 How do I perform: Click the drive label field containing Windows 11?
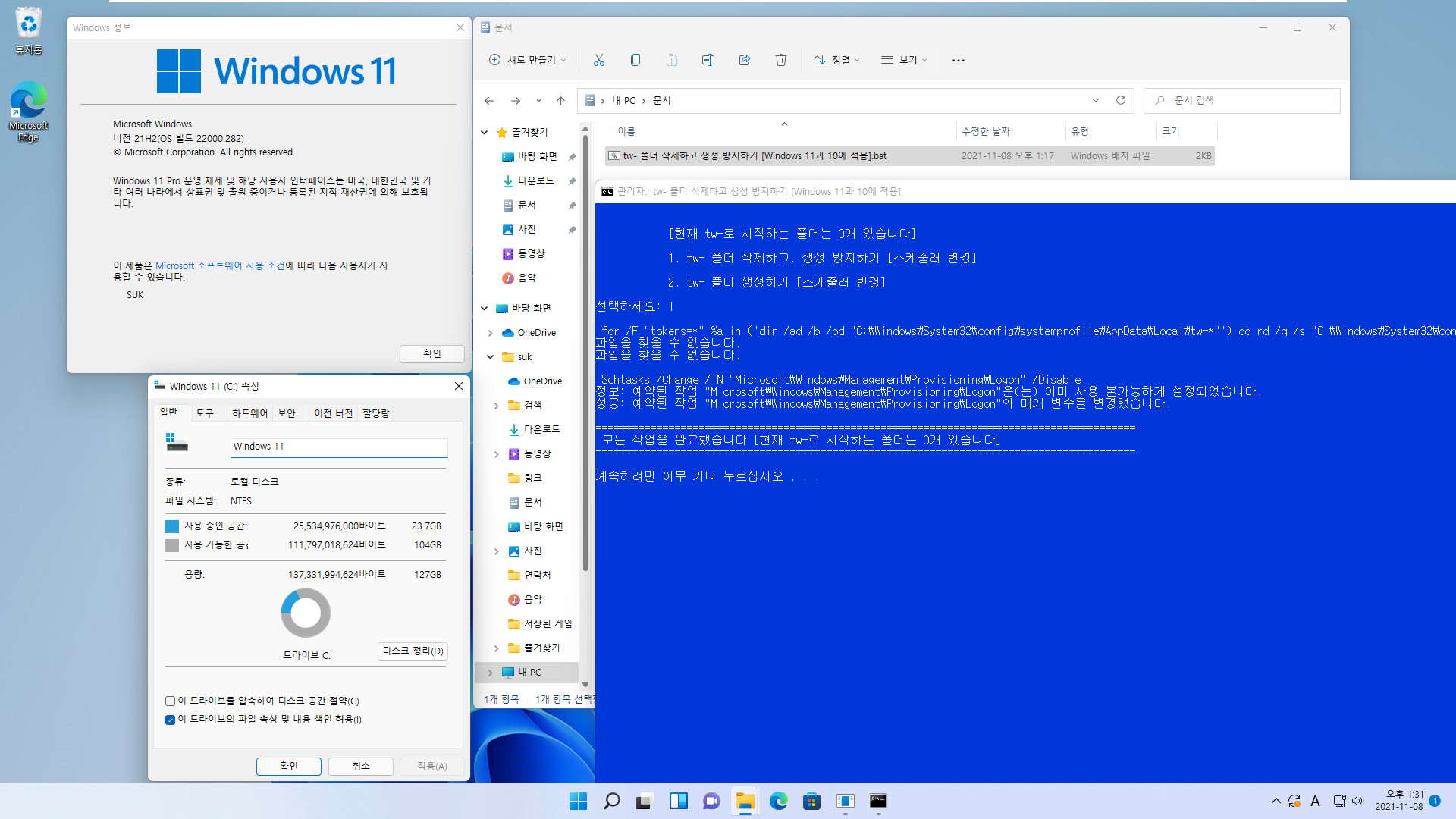(339, 447)
